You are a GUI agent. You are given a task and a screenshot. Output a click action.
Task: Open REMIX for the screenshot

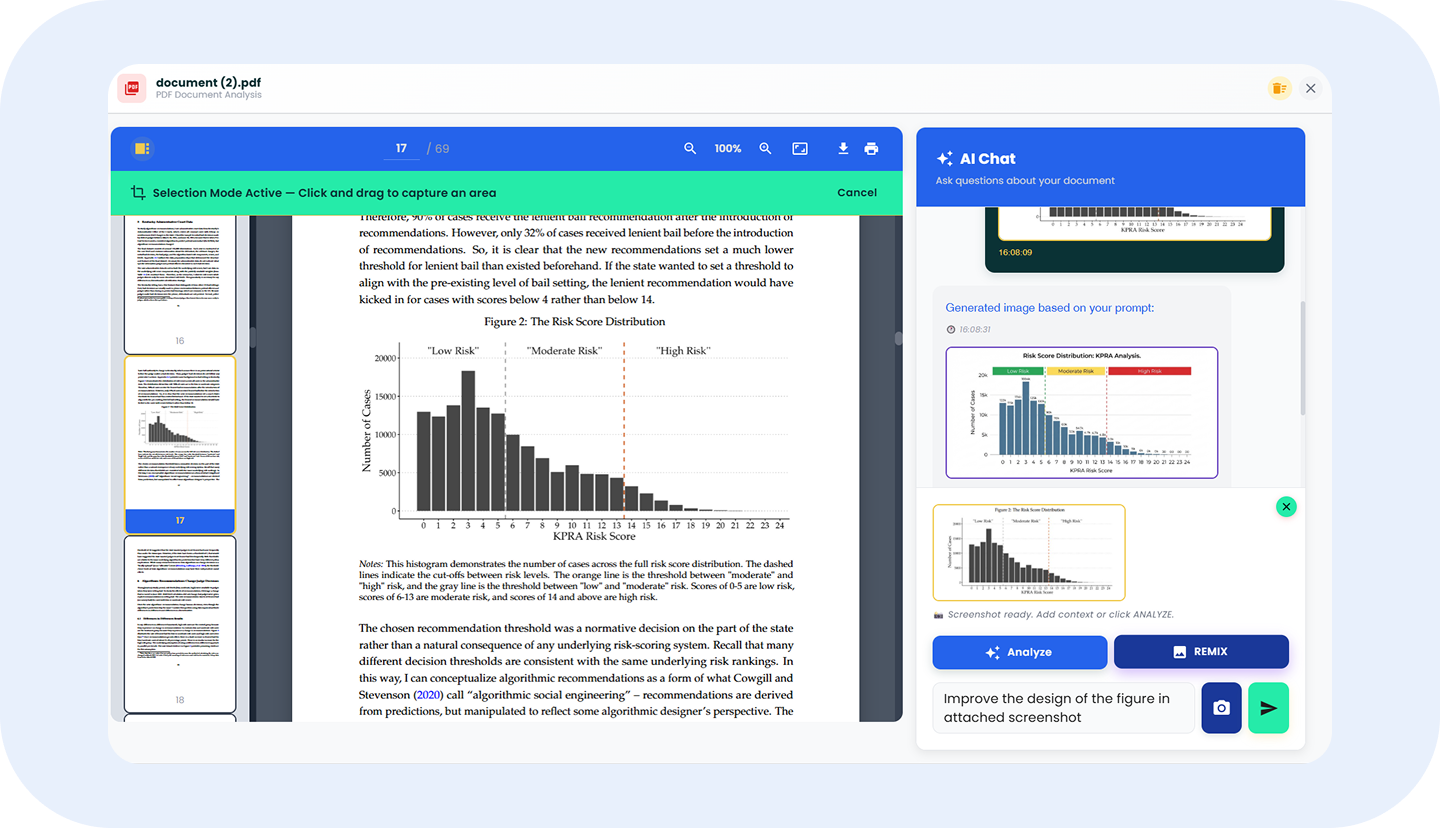click(1201, 652)
